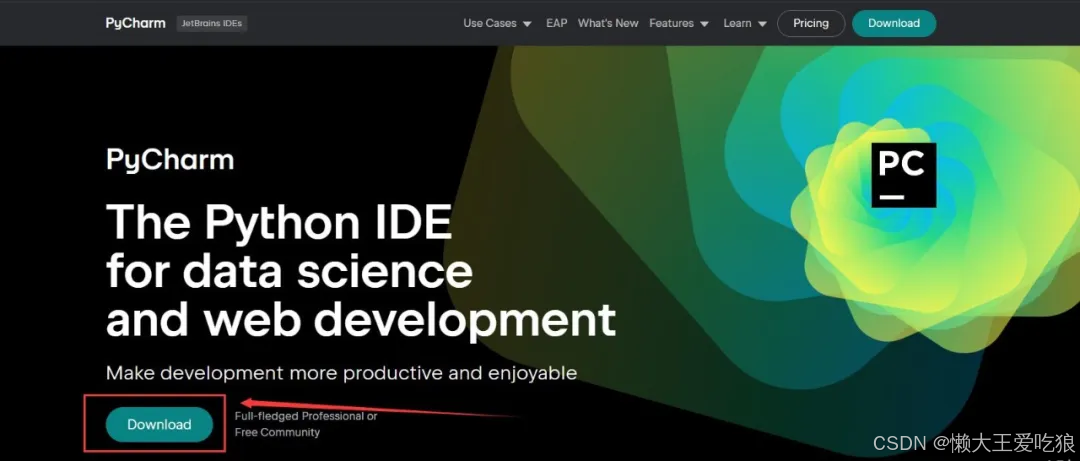The height and width of the screenshot is (461, 1080).
Task: Click the large Download button in hero section
Action: (x=159, y=424)
